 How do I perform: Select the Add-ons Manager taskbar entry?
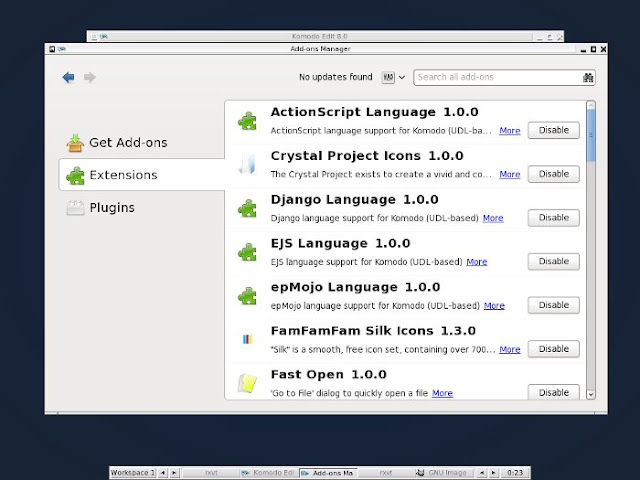pyautogui.click(x=328, y=473)
